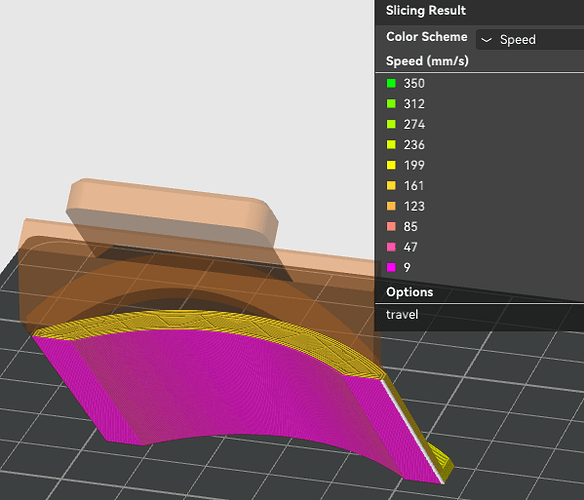The image size is (584, 500).
Task: Select the 312 speed color swatch
Action: pyautogui.click(x=391, y=104)
